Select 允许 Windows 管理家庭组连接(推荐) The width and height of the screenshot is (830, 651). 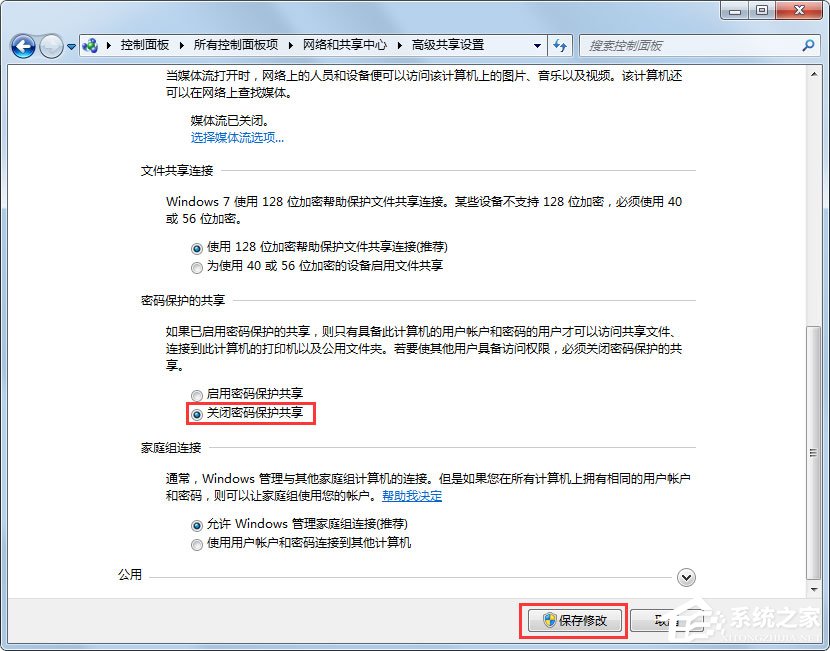pyautogui.click(x=197, y=523)
